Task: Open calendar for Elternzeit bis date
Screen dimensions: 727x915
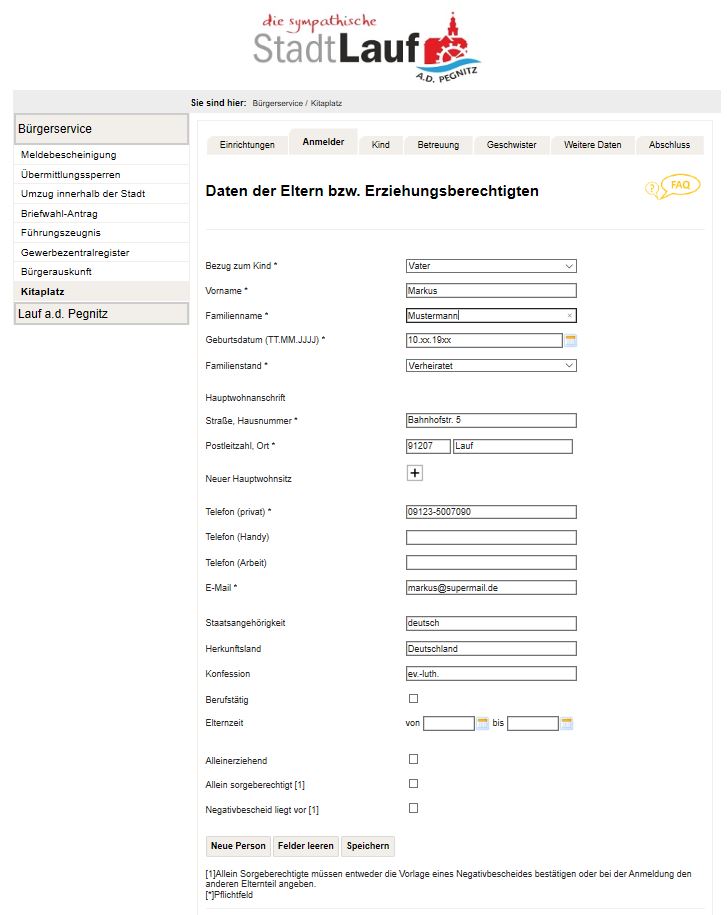Action: tap(566, 723)
